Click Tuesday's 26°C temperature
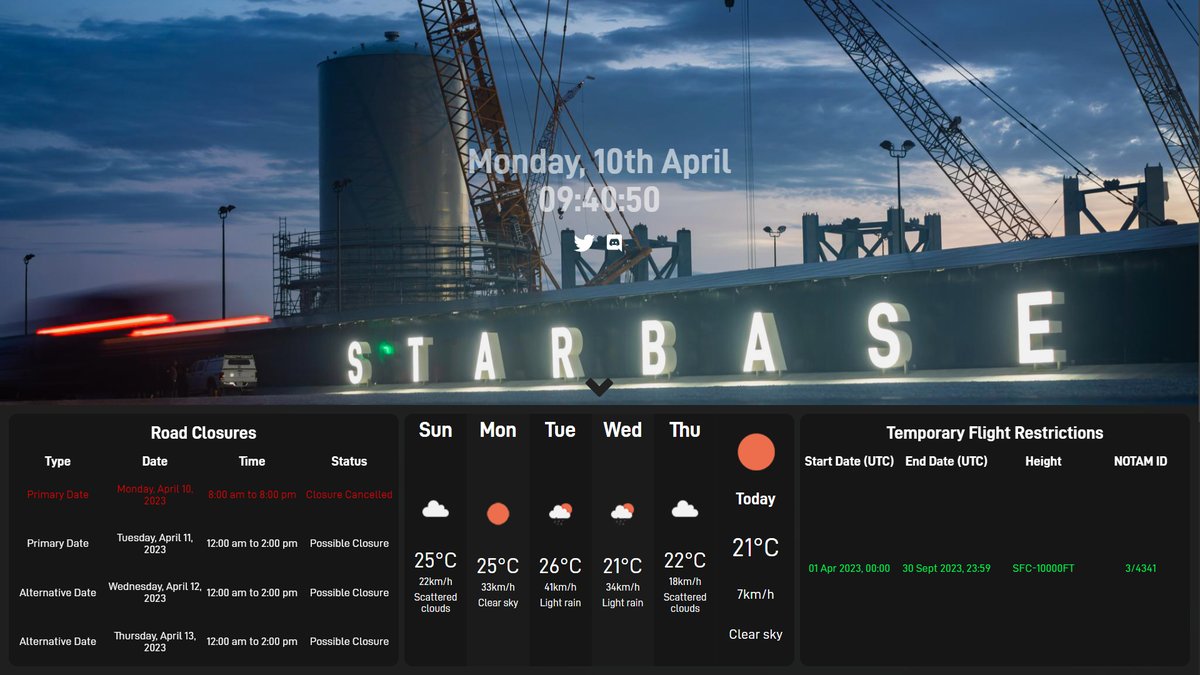 pyautogui.click(x=560, y=566)
